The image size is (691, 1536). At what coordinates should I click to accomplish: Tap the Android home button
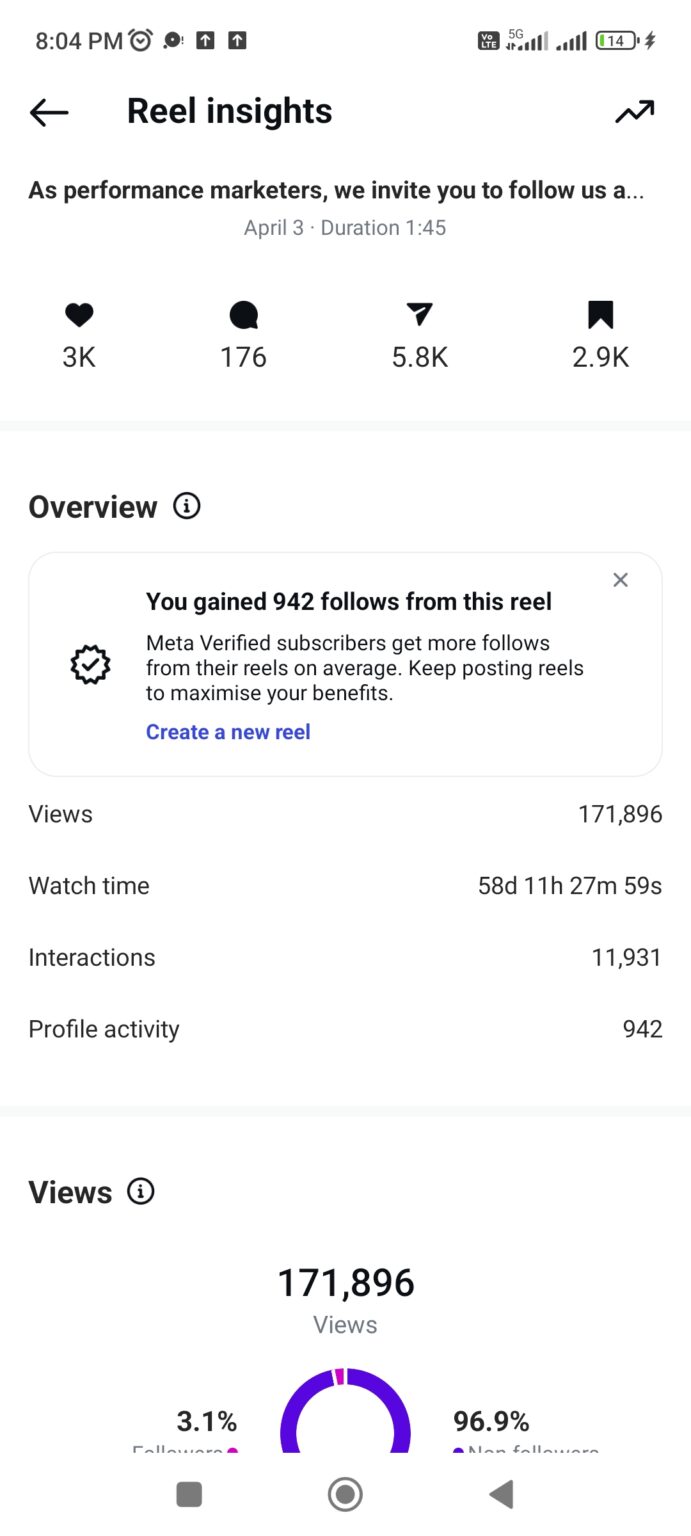[344, 1494]
